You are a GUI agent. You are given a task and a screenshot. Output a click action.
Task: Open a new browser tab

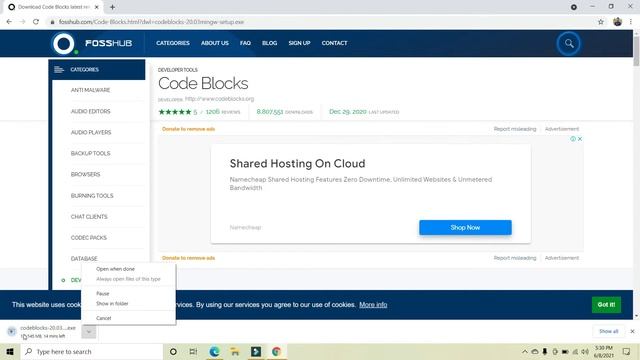point(112,7)
